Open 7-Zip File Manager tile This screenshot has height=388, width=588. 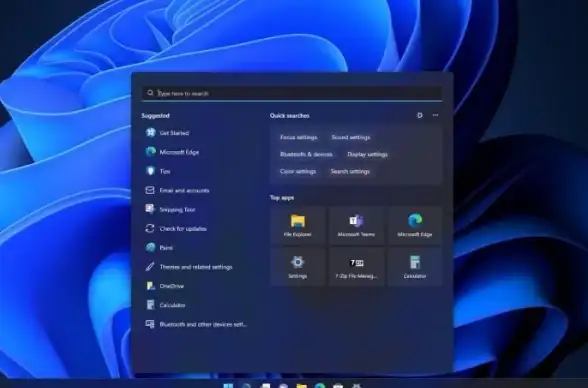[x=356, y=267]
